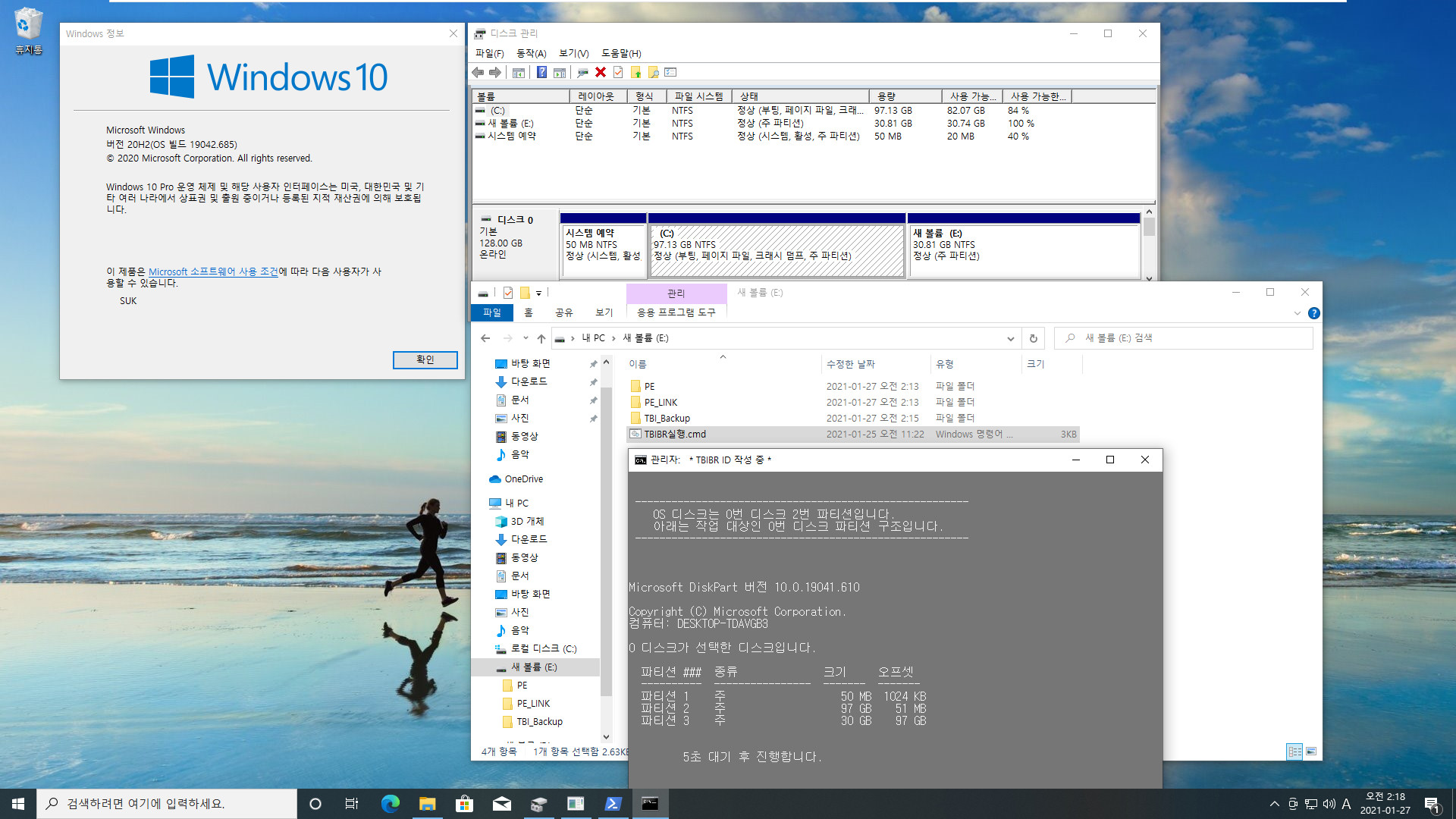This screenshot has height=819, width=1456.
Task: Click the connect/rescan disk icon in toolbar
Action: coord(582,72)
